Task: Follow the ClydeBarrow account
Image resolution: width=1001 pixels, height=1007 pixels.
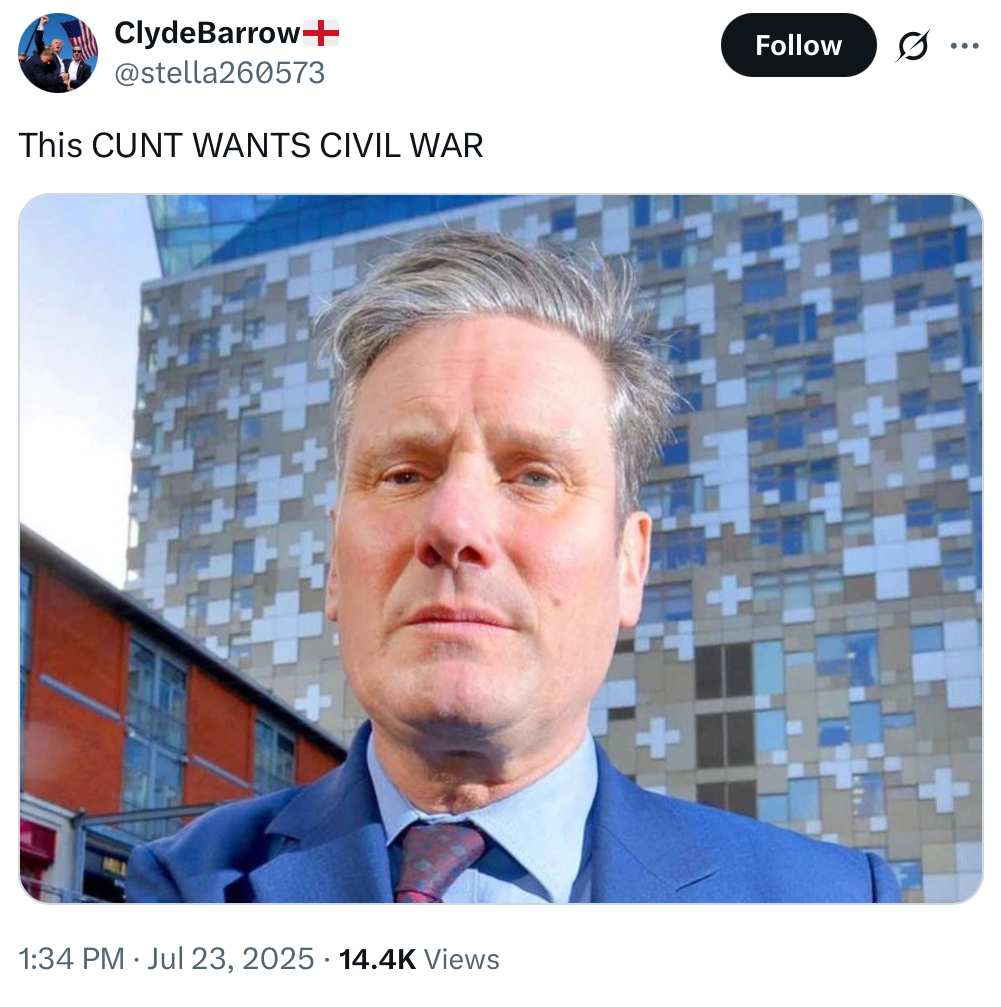Action: point(798,46)
